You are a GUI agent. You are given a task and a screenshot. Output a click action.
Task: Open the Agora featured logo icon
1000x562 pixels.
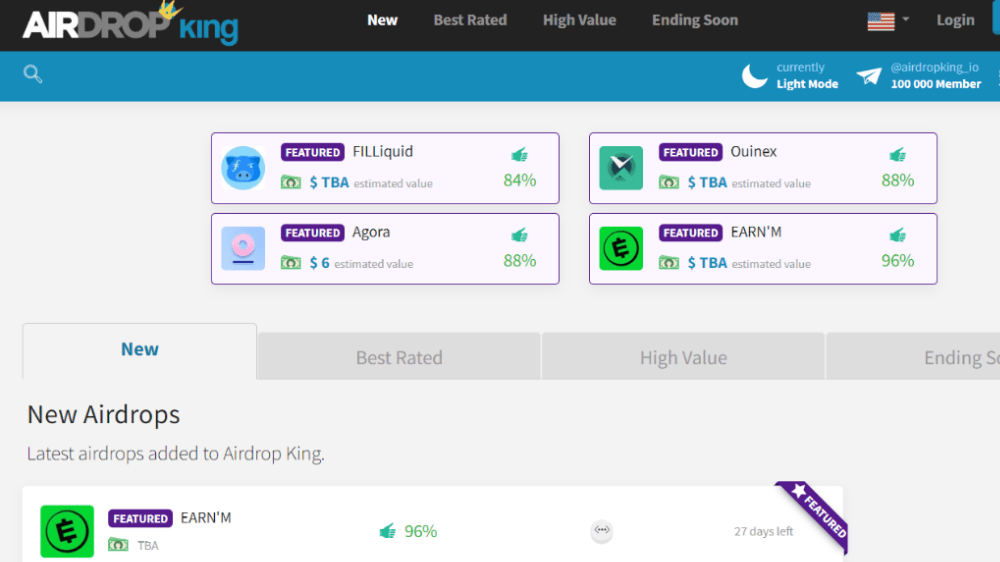click(243, 248)
